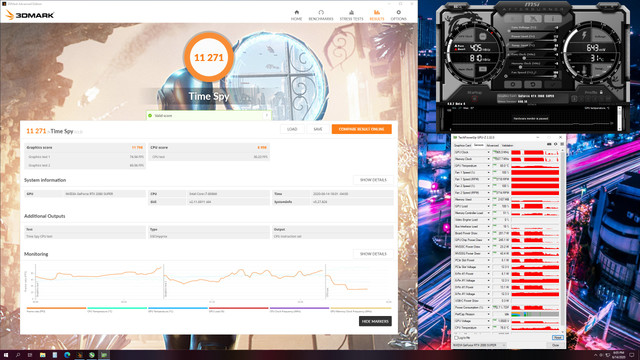
Task: Toggle Afterburner profile lock icon
Action: [x=601, y=92]
